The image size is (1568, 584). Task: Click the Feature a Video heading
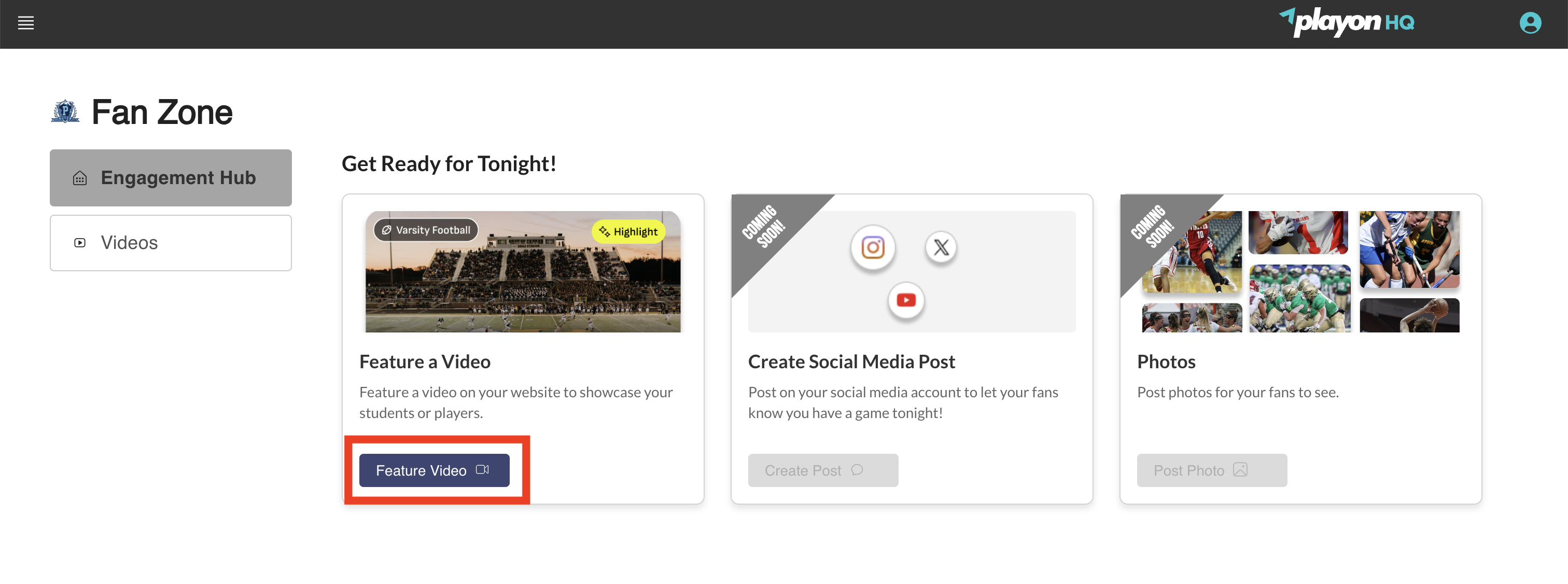[x=424, y=361]
